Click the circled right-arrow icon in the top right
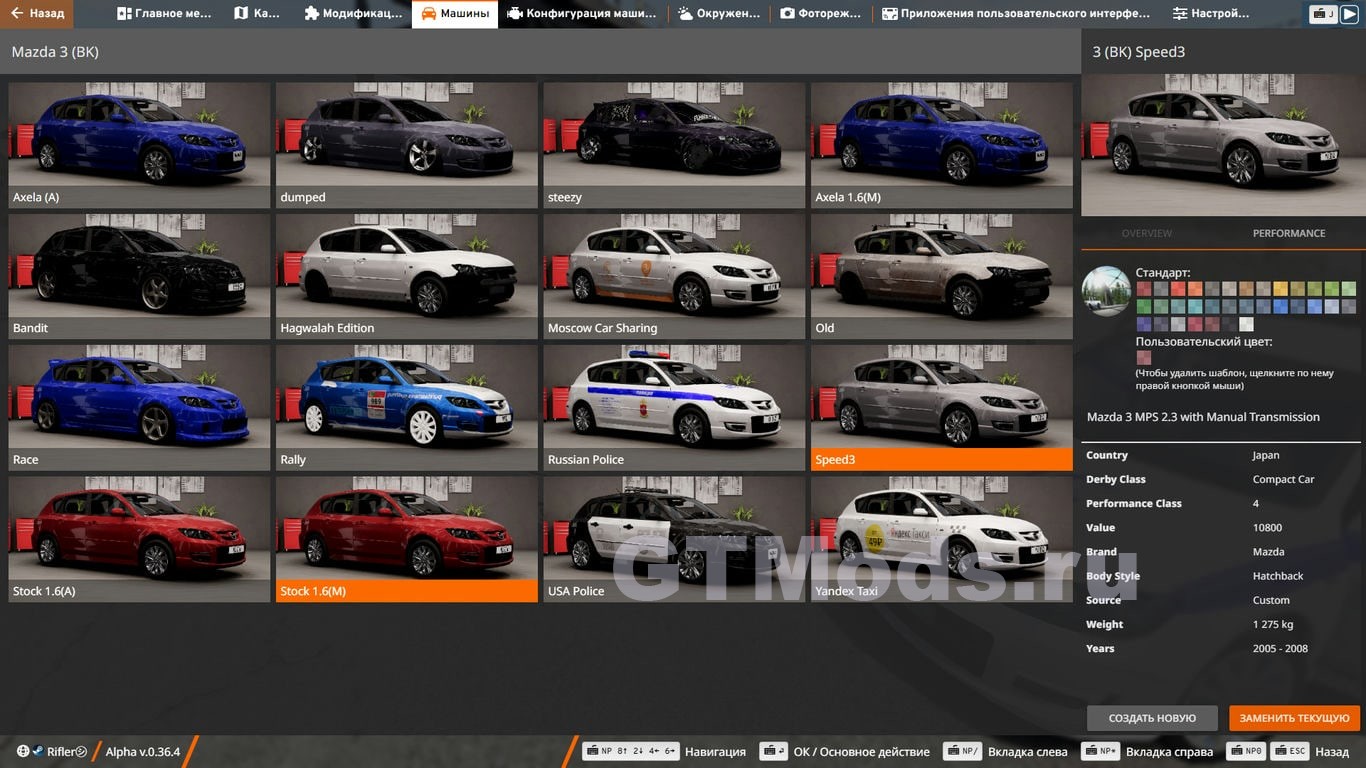 (1351, 14)
